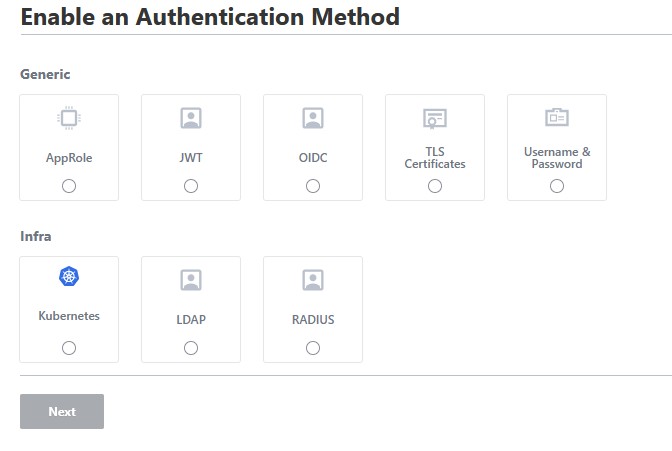
Task: Click the TLS Certificates icon
Action: pyautogui.click(x=435, y=118)
